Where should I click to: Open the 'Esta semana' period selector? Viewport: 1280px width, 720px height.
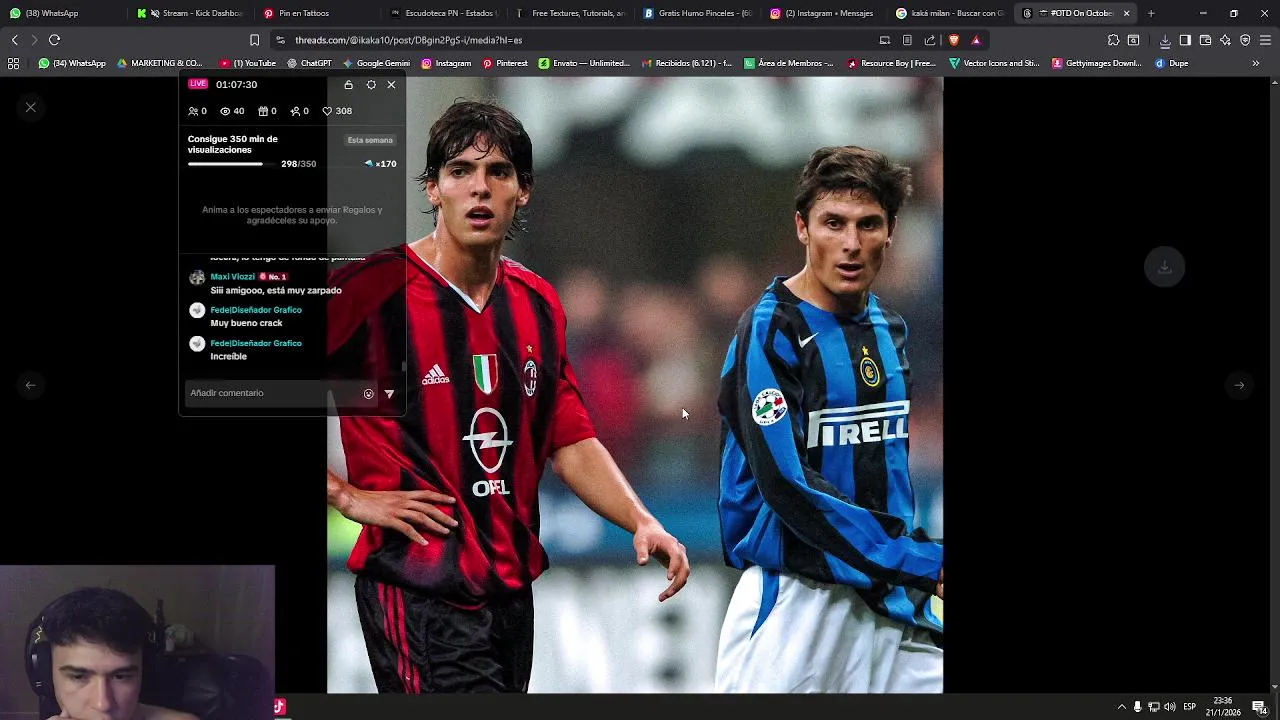[370, 140]
